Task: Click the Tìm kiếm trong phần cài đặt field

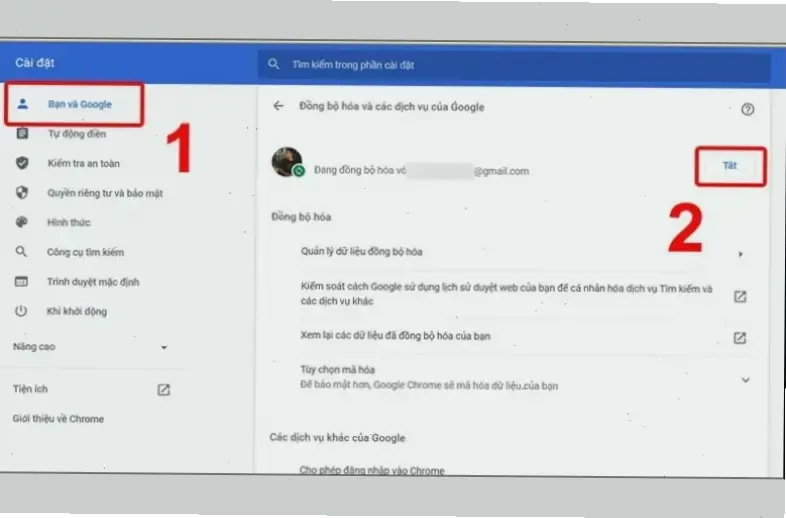Action: click(x=500, y=65)
